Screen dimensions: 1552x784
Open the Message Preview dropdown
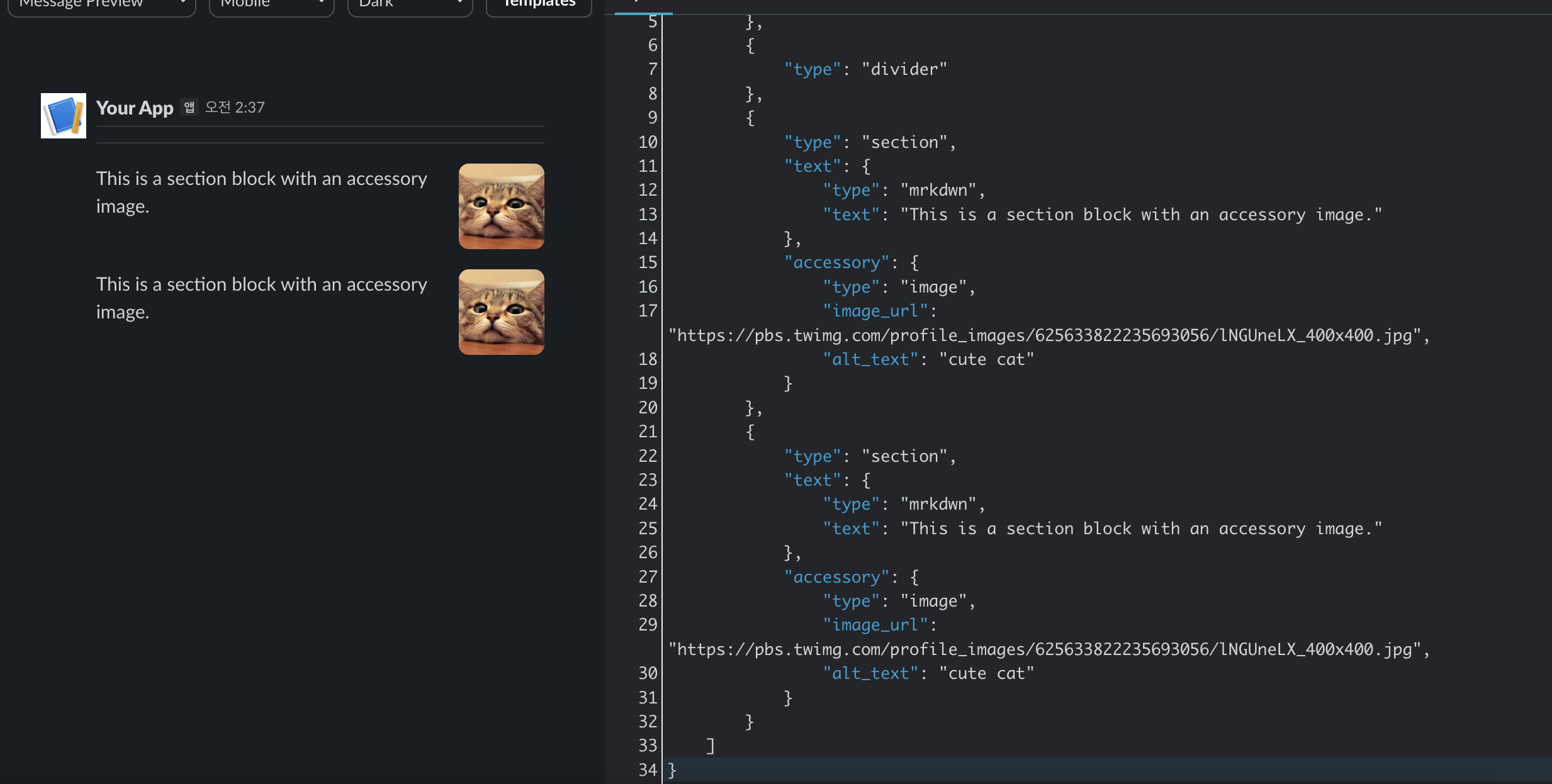101,5
